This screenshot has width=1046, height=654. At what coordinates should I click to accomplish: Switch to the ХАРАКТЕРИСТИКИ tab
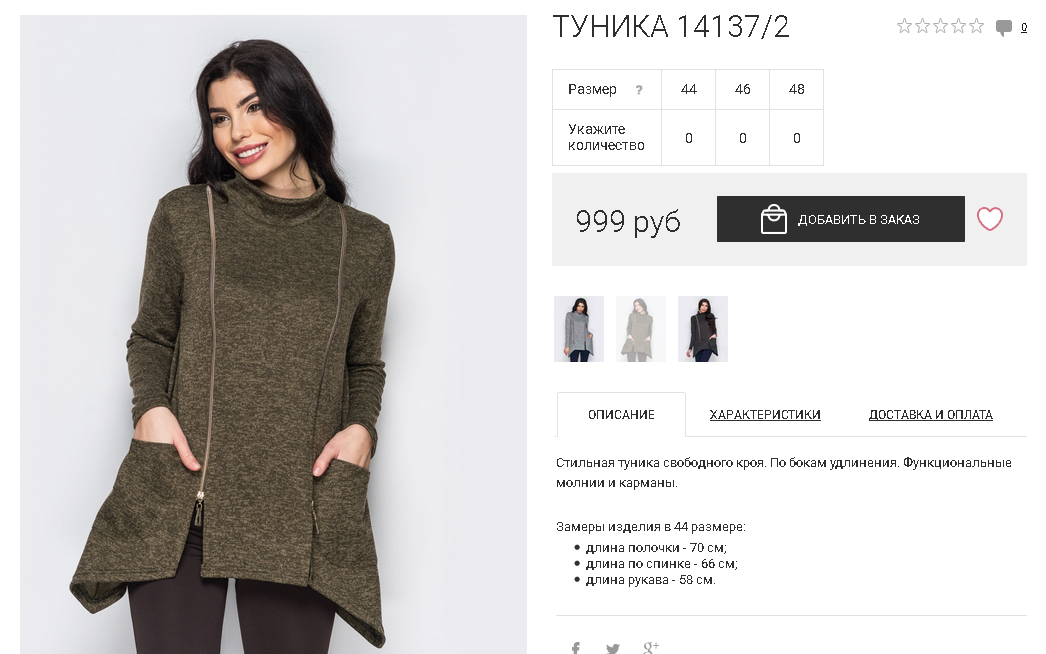(764, 414)
